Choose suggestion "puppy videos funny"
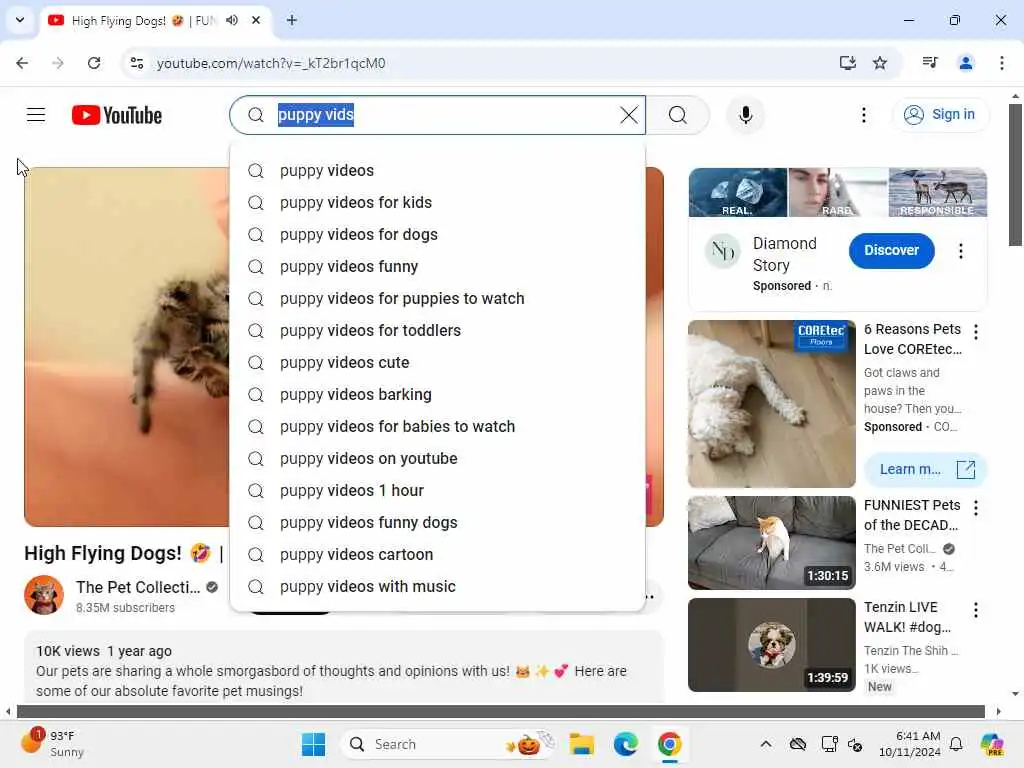The height and width of the screenshot is (768, 1024). click(x=437, y=266)
